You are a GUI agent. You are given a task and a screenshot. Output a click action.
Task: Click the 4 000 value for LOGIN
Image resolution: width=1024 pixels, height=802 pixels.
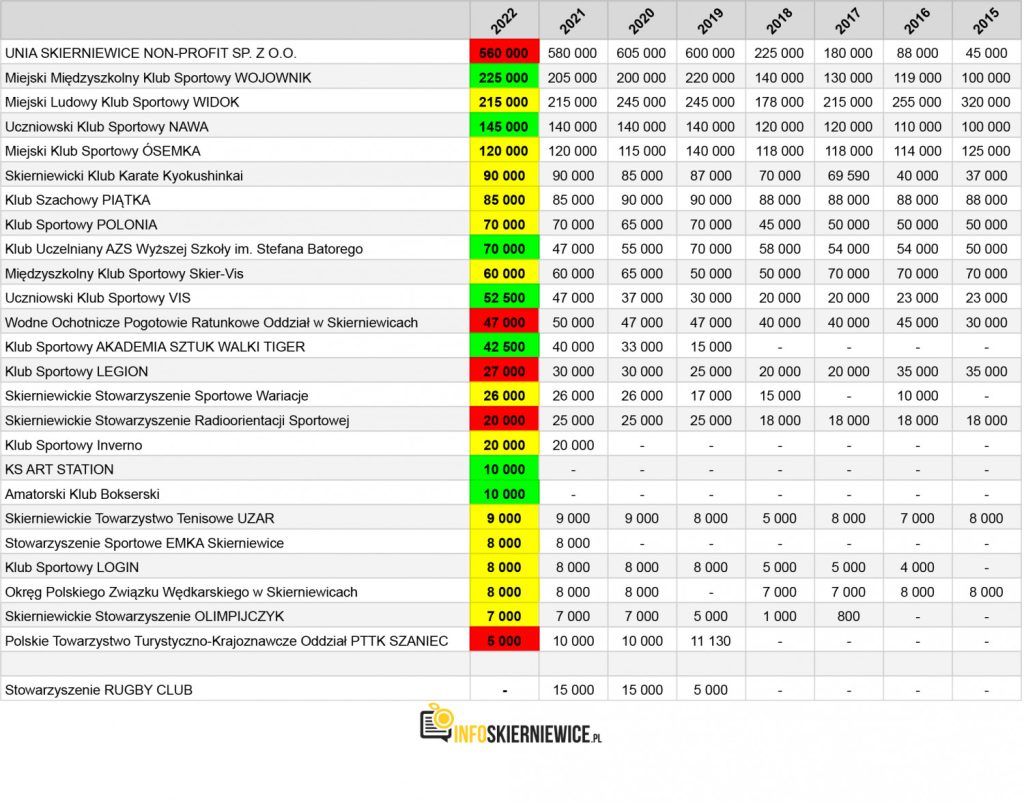(918, 568)
